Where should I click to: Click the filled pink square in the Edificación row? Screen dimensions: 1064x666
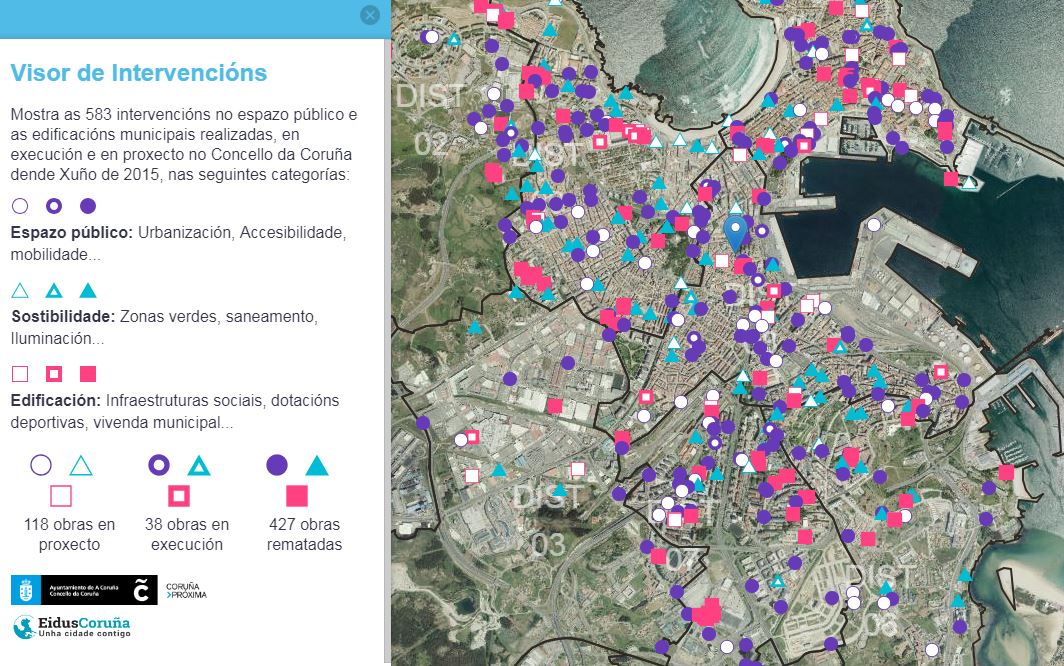88,374
